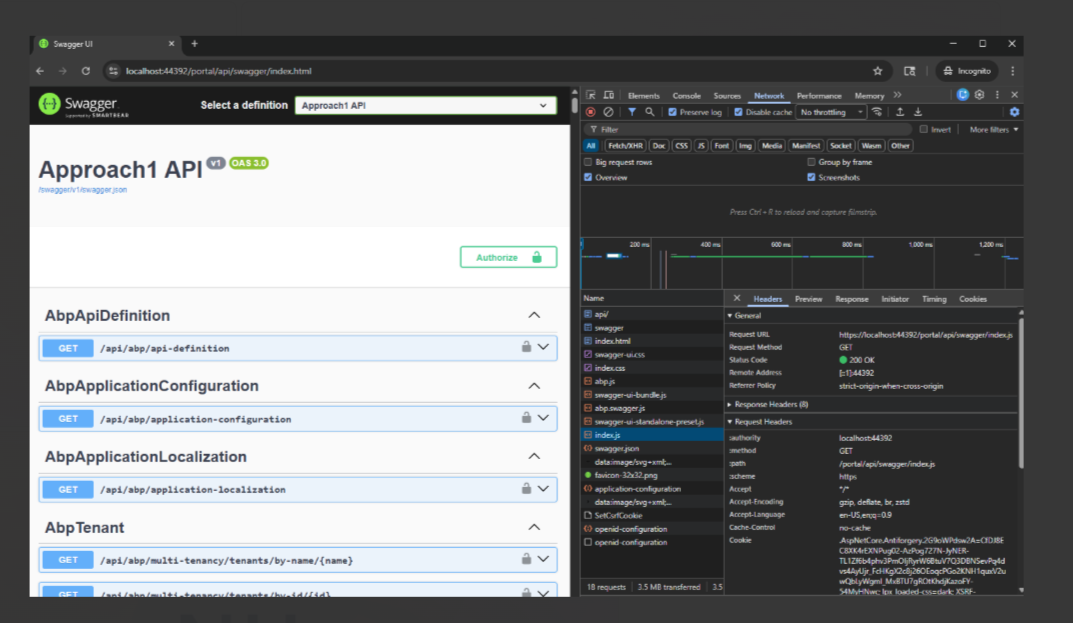Viewport: 1073px width, 623px height.
Task: Click the inspect element picker icon
Action: (591, 95)
